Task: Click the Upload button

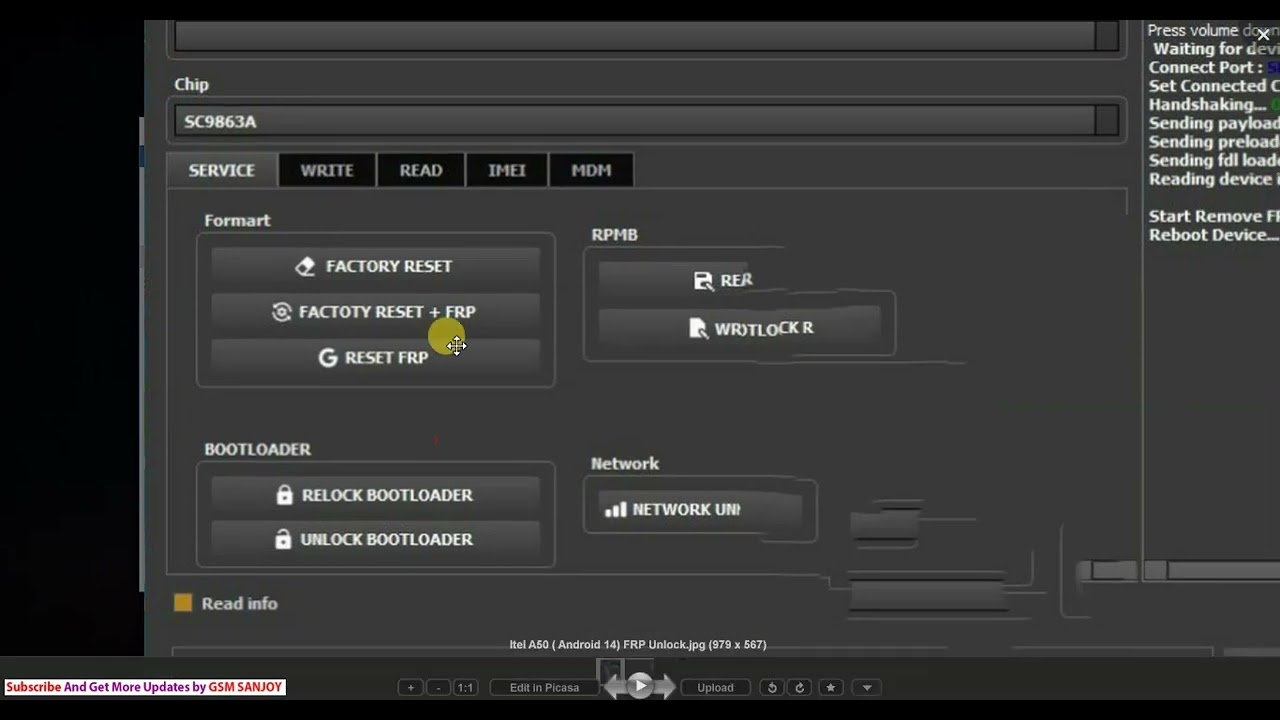Action: coord(715,687)
